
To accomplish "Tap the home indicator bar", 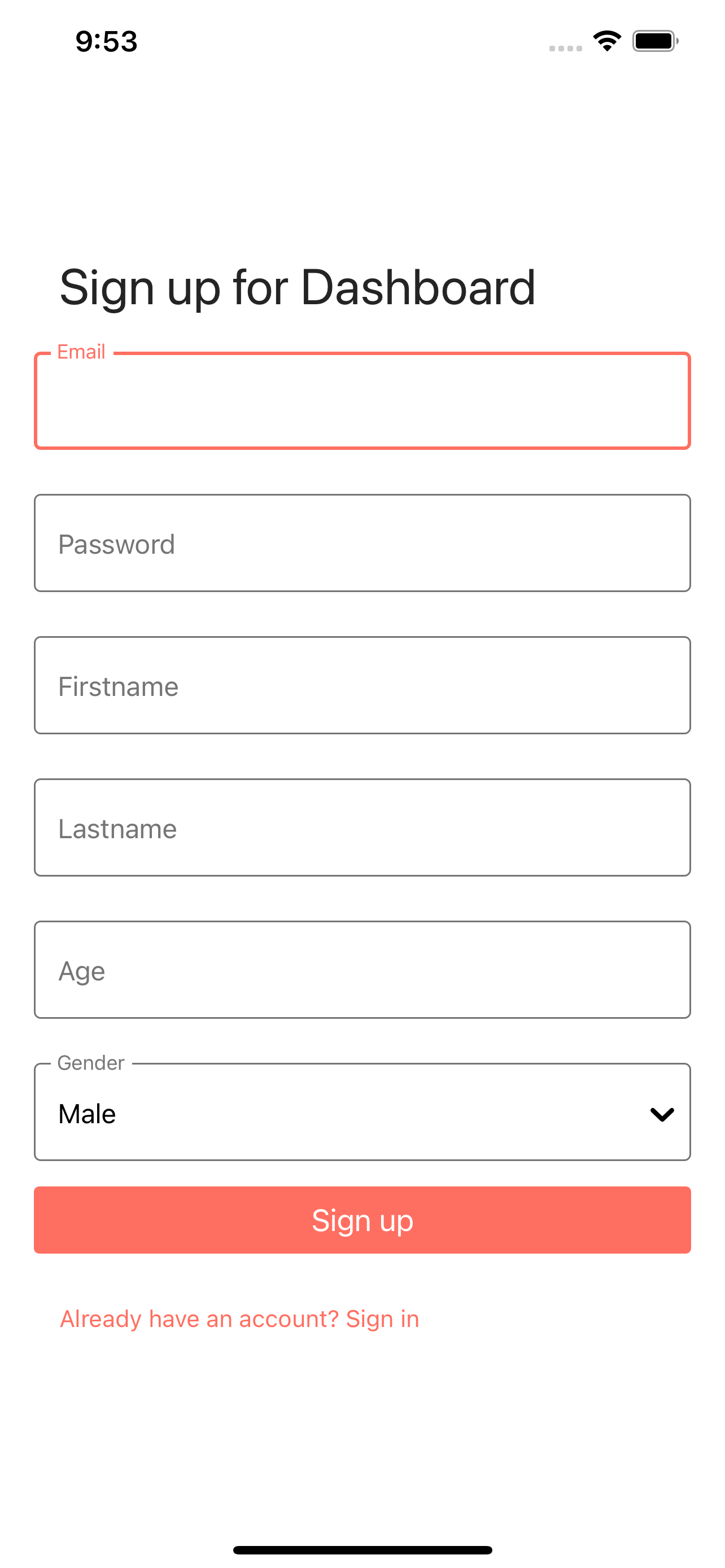I will click(x=362, y=1550).
